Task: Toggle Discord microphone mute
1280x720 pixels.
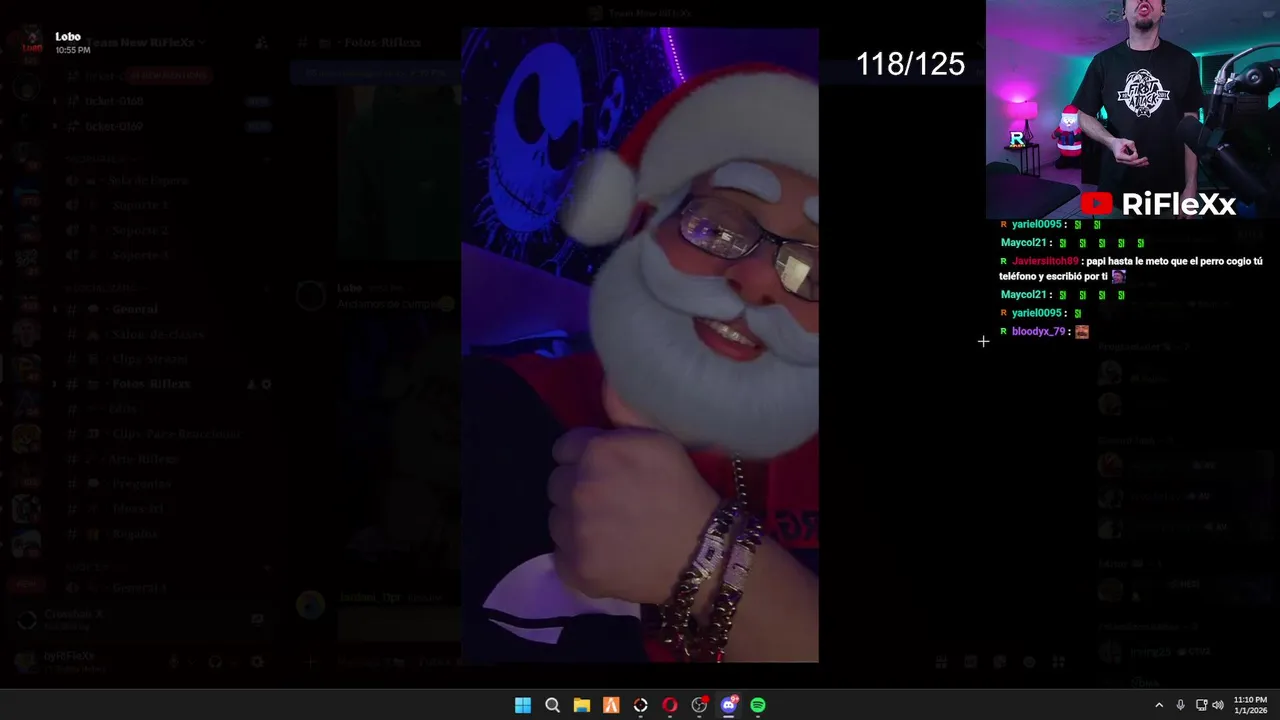Action: (174, 662)
